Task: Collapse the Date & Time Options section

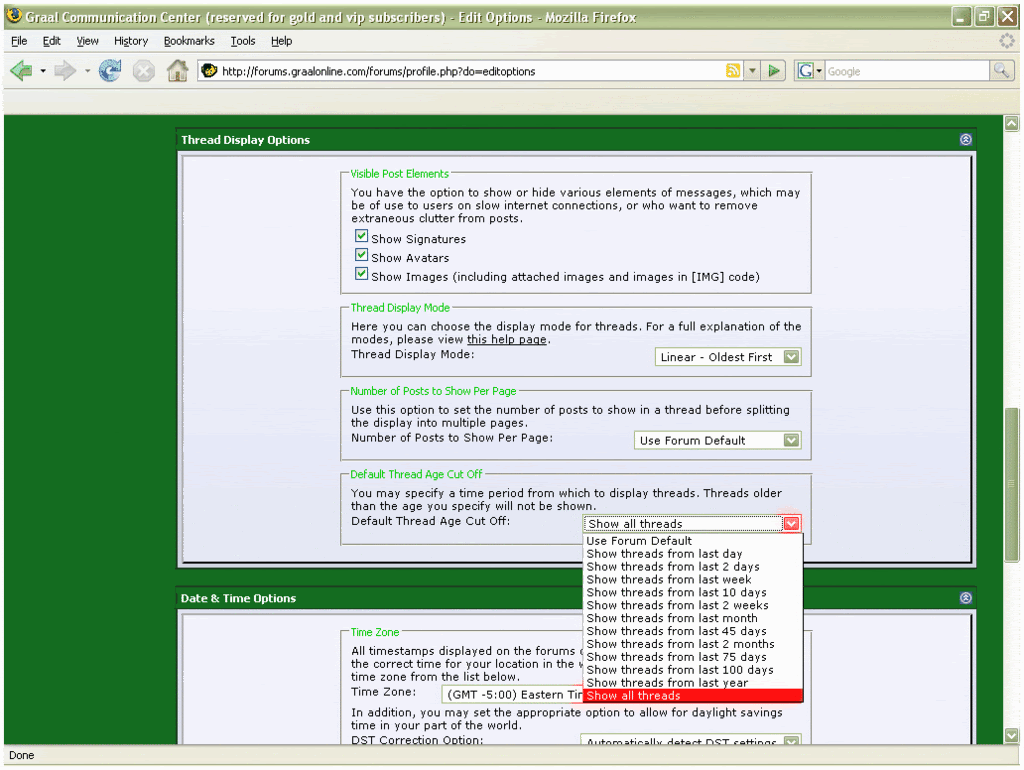Action: [x=966, y=598]
